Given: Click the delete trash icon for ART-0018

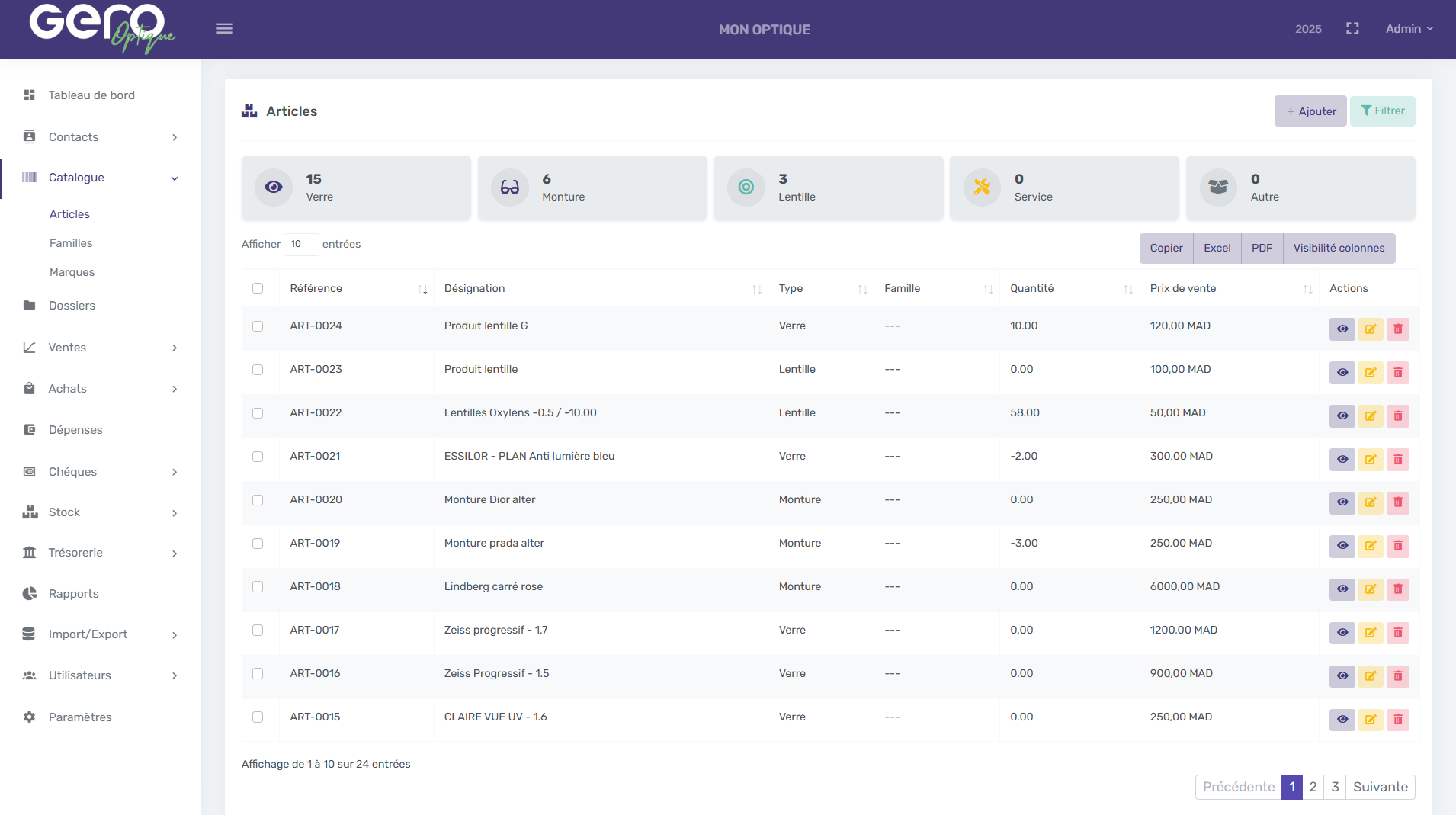Looking at the screenshot, I should tap(1398, 589).
